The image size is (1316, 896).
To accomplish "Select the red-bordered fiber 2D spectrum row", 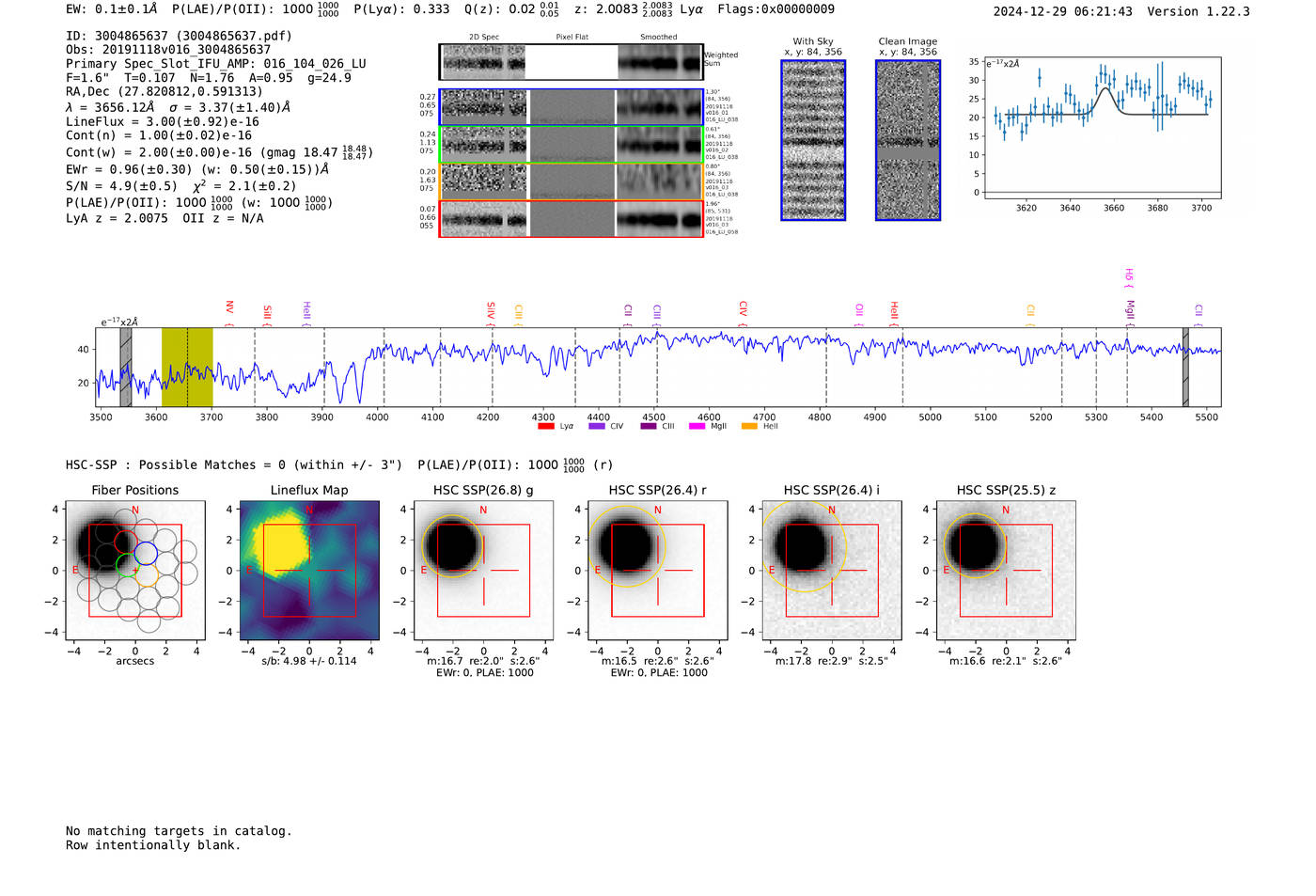I will click(571, 219).
